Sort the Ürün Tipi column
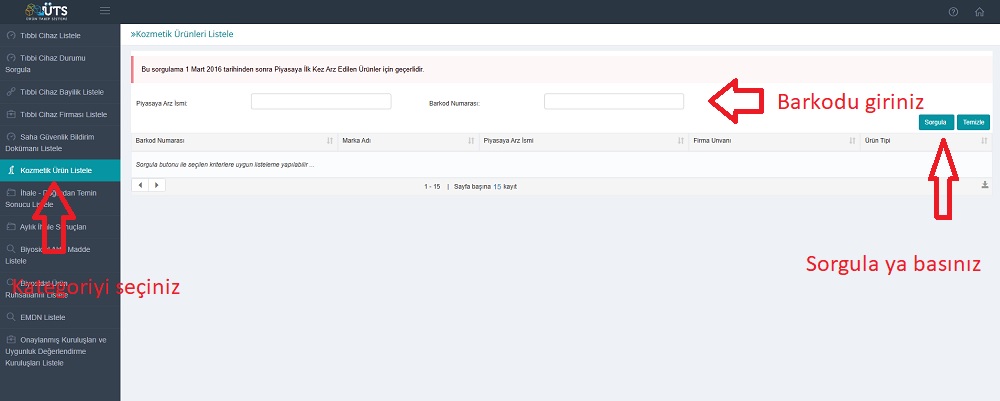 click(984, 141)
